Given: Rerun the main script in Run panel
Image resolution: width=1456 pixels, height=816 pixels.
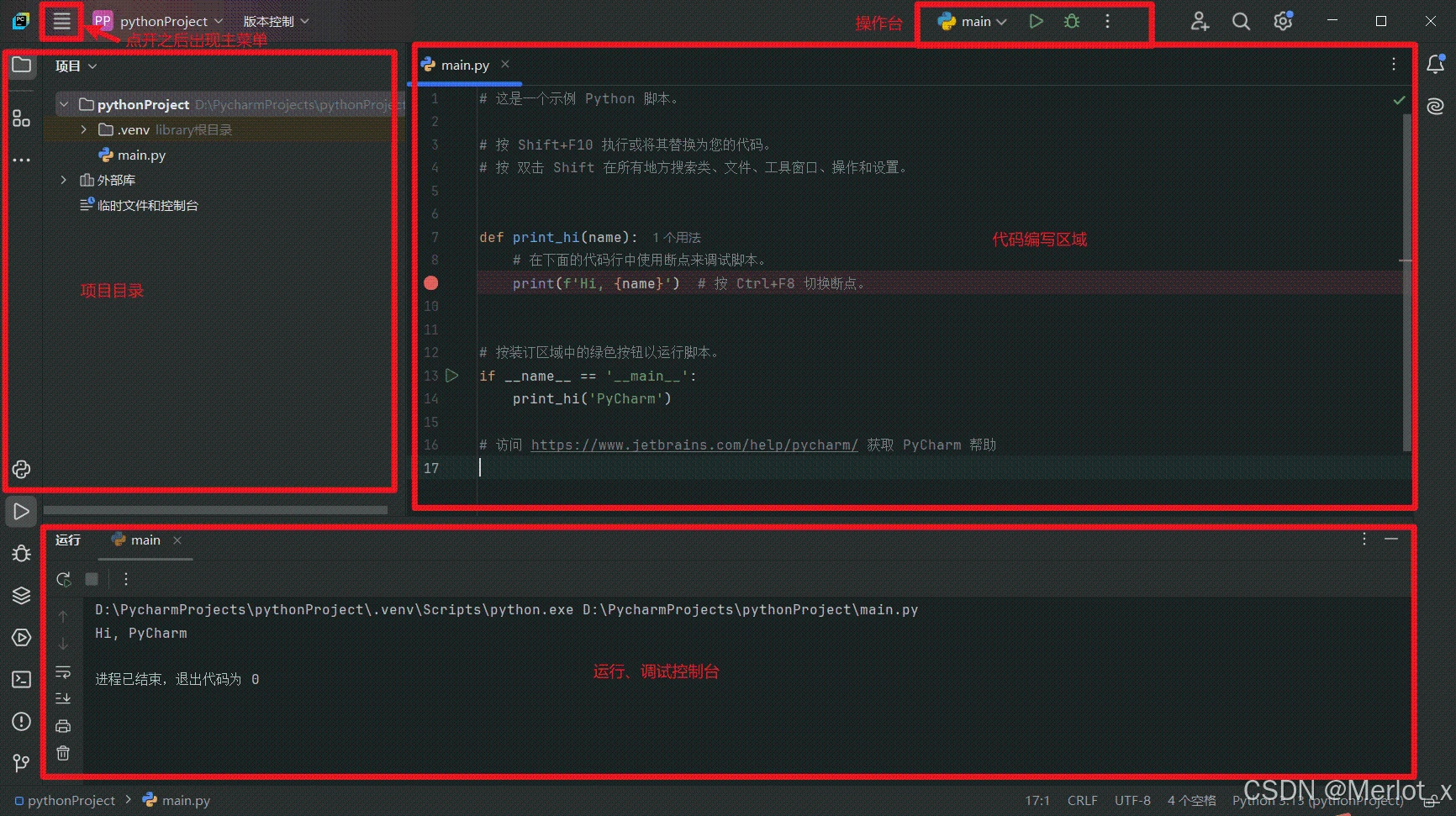Looking at the screenshot, I should 64,579.
